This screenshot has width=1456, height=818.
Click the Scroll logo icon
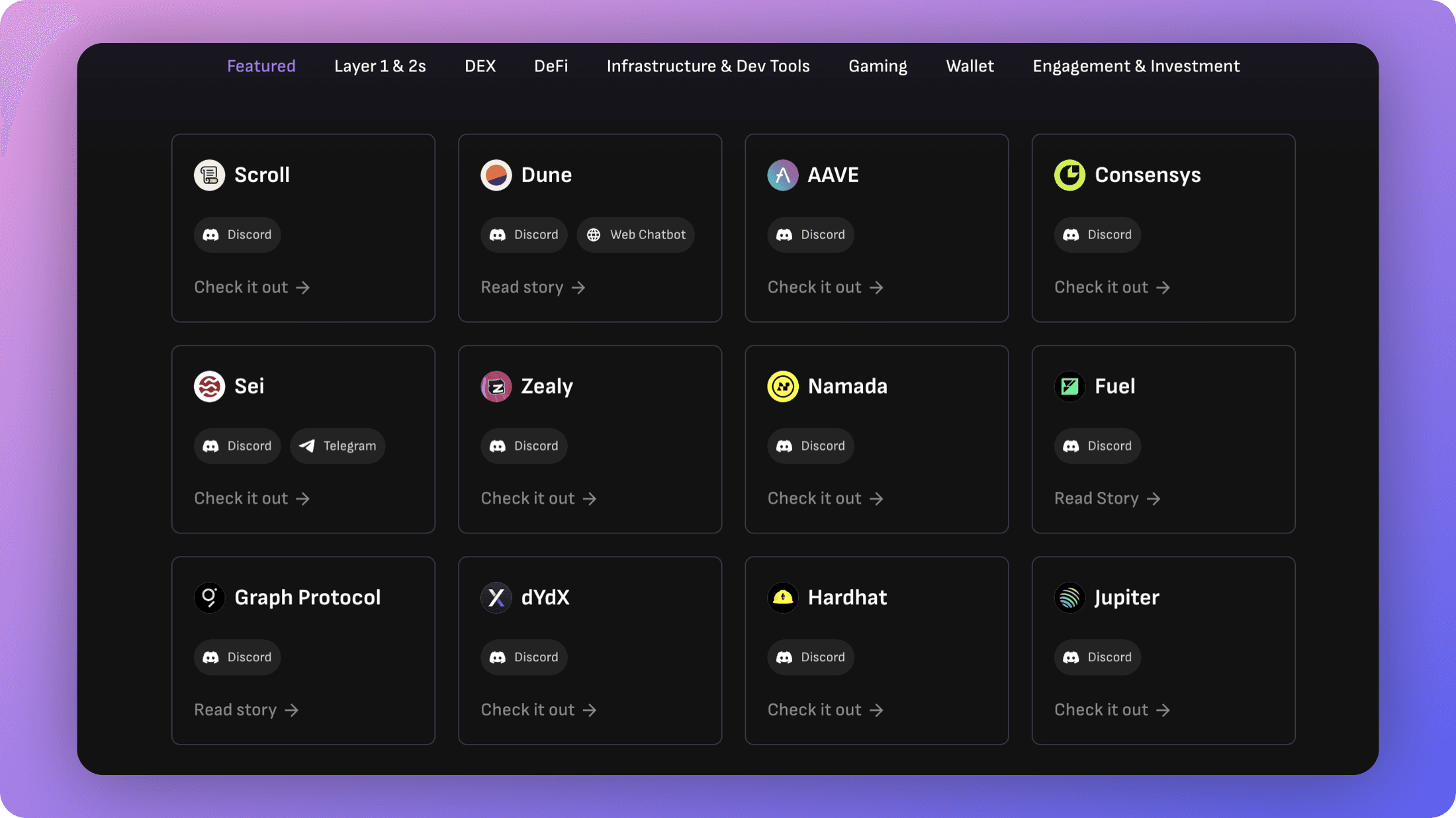click(x=209, y=175)
